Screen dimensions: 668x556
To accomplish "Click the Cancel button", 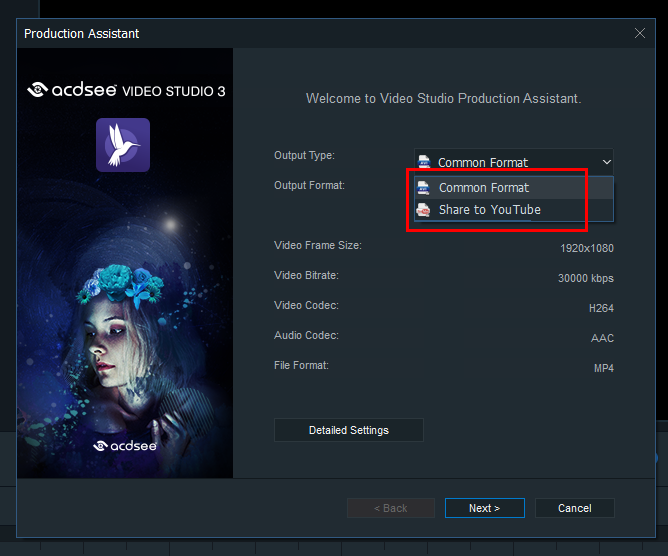I will click(x=574, y=508).
